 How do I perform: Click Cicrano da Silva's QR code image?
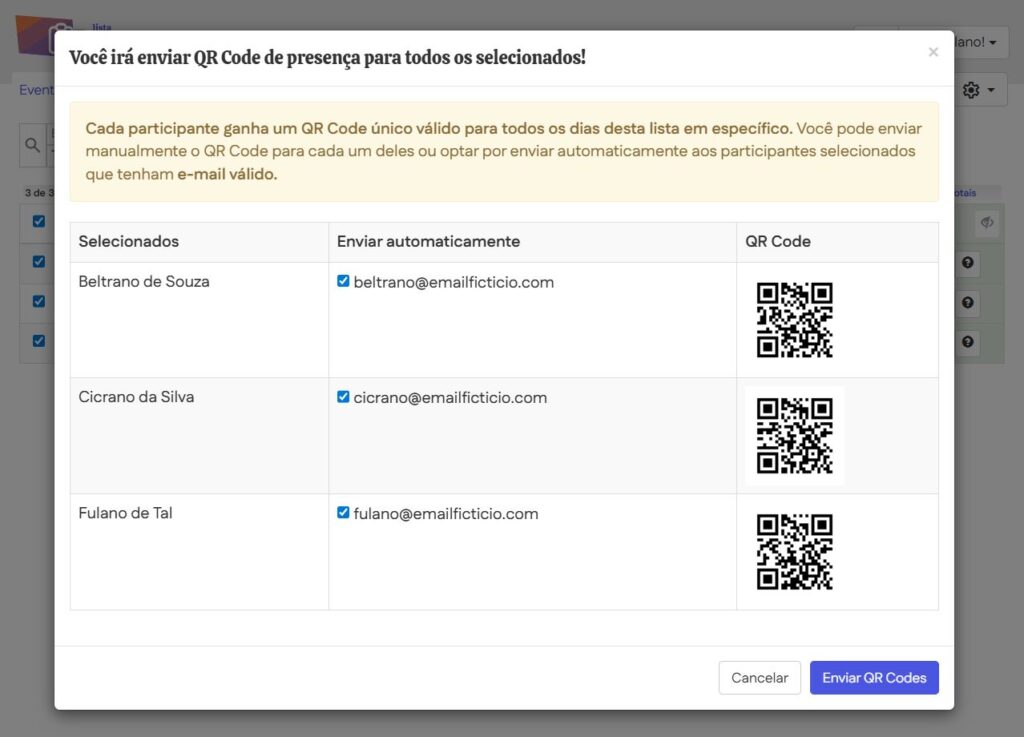[x=794, y=435]
